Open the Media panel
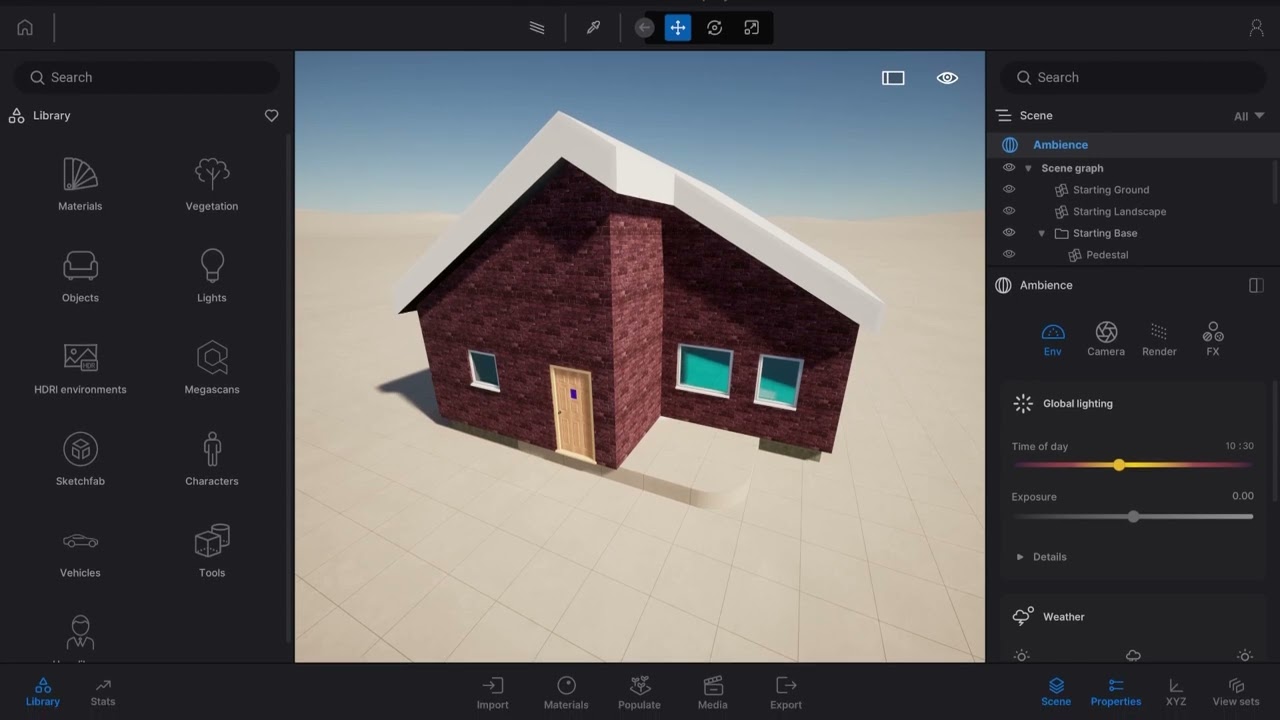The height and width of the screenshot is (720, 1280). (713, 692)
